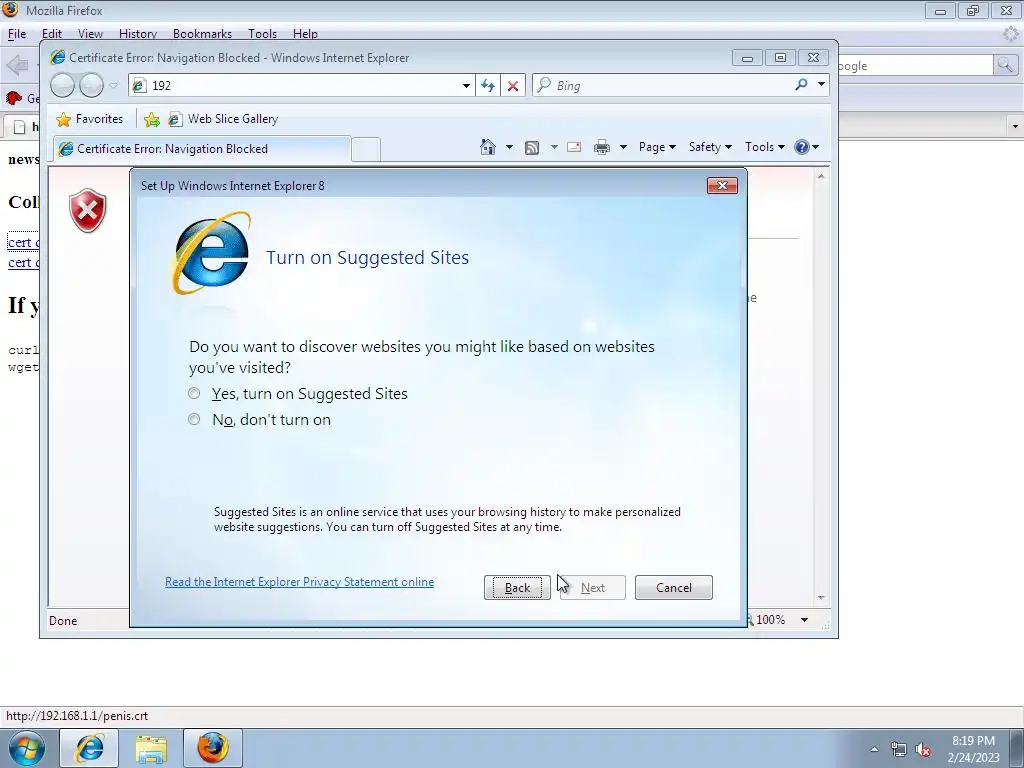Click the red shield certificate error icon

(88, 210)
